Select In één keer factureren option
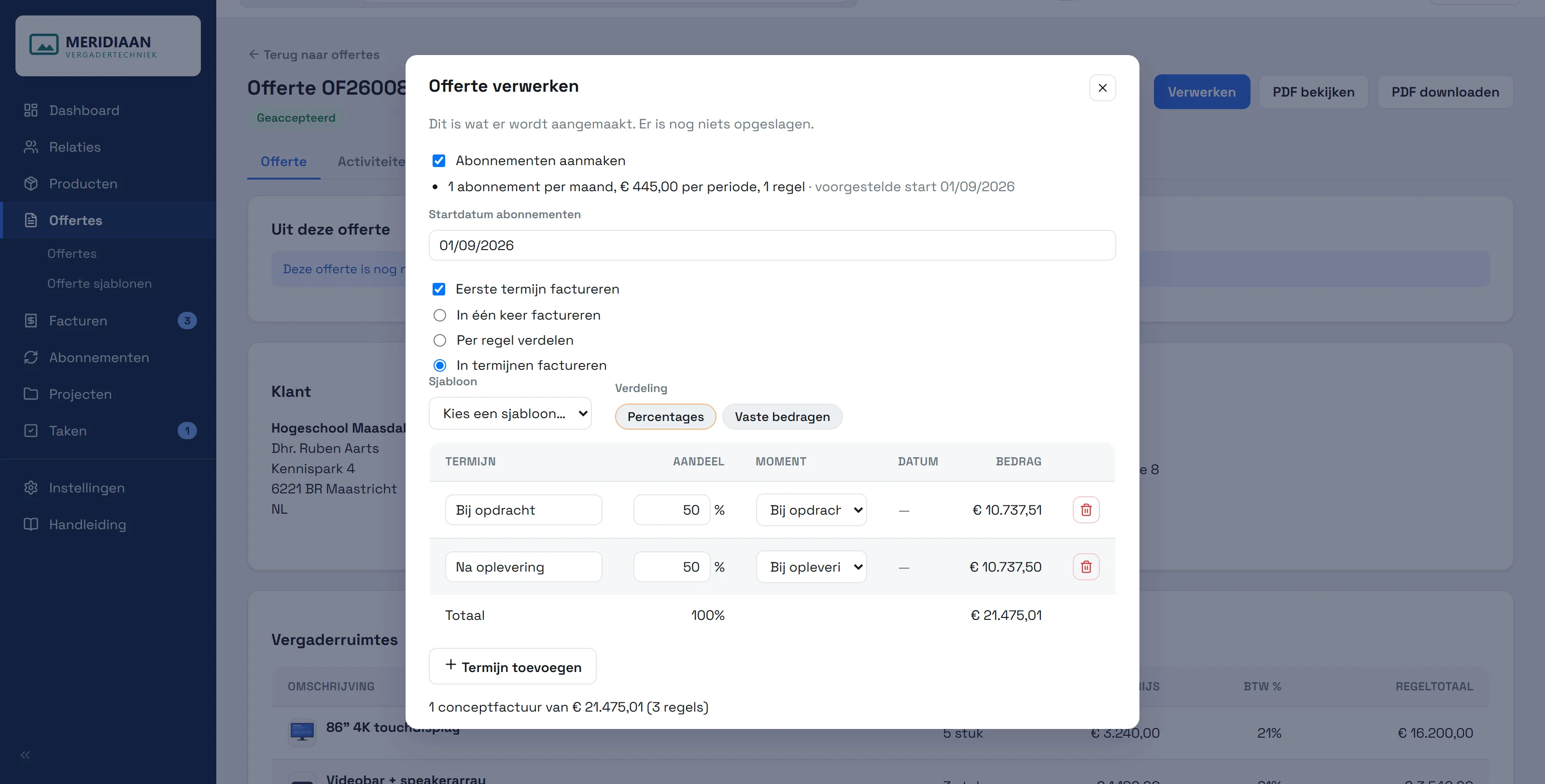The width and height of the screenshot is (1545, 784). pos(440,316)
